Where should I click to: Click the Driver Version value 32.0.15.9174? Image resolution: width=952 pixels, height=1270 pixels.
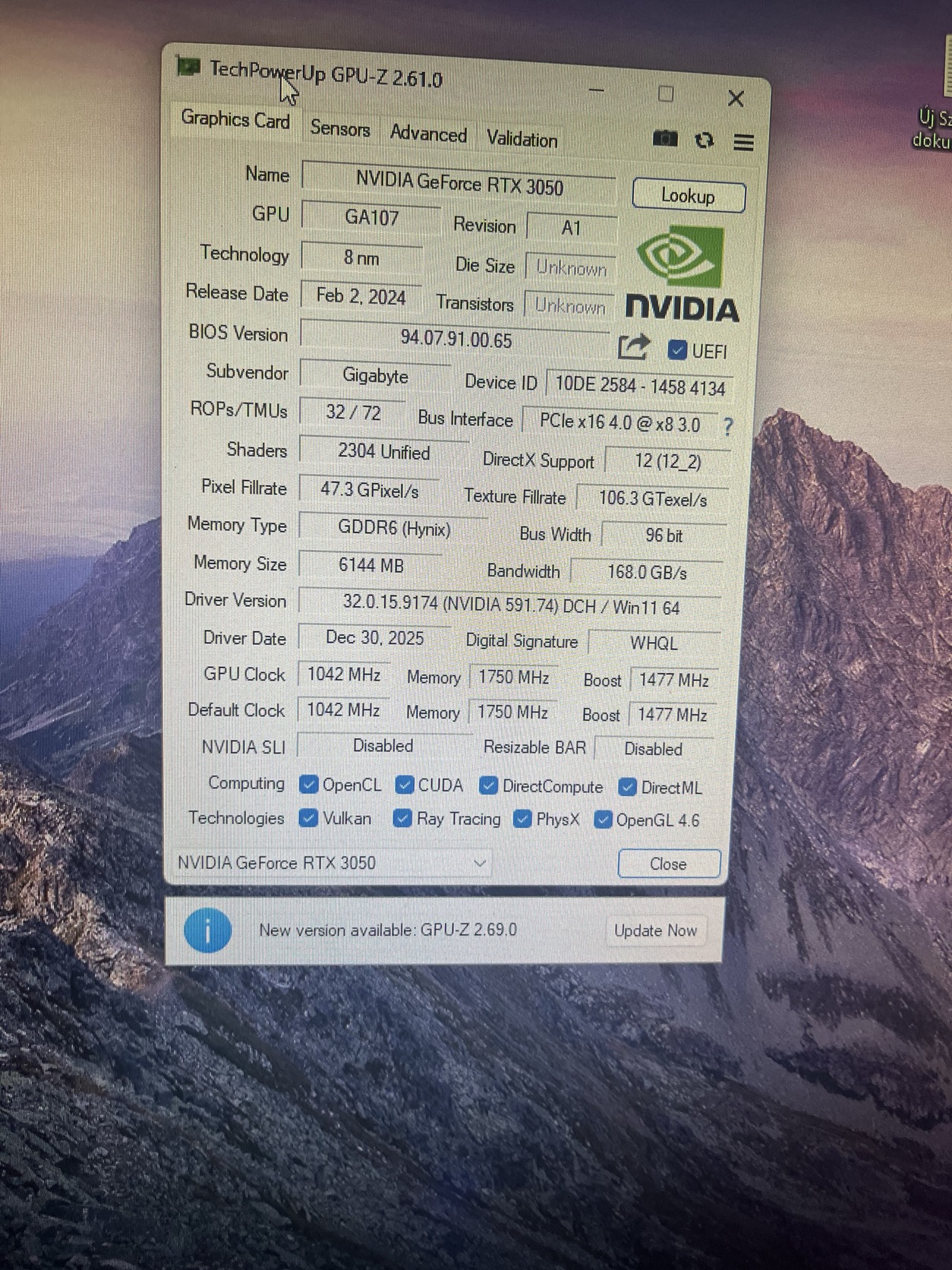[x=510, y=605]
